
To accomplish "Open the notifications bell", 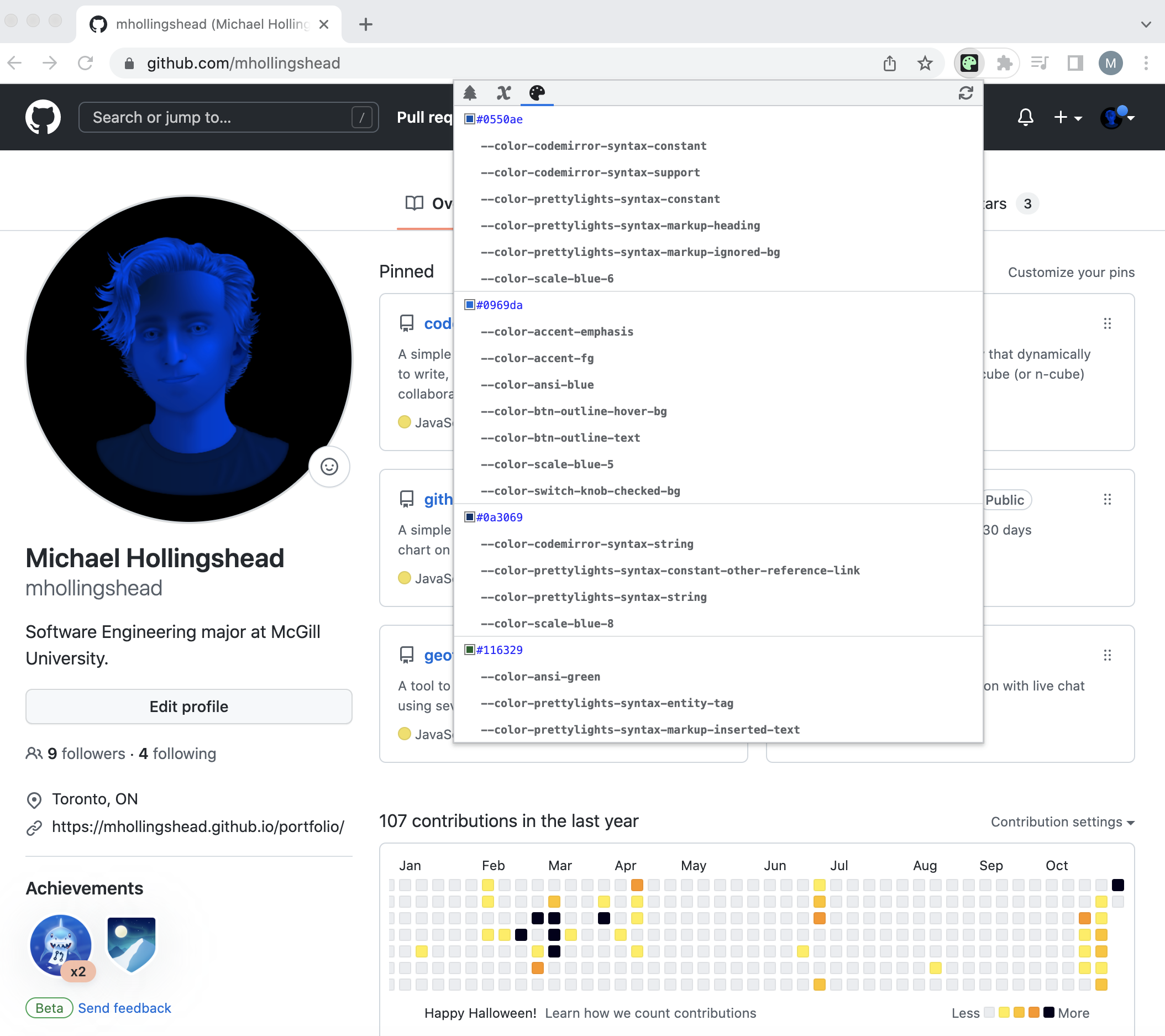I will 1025,117.
